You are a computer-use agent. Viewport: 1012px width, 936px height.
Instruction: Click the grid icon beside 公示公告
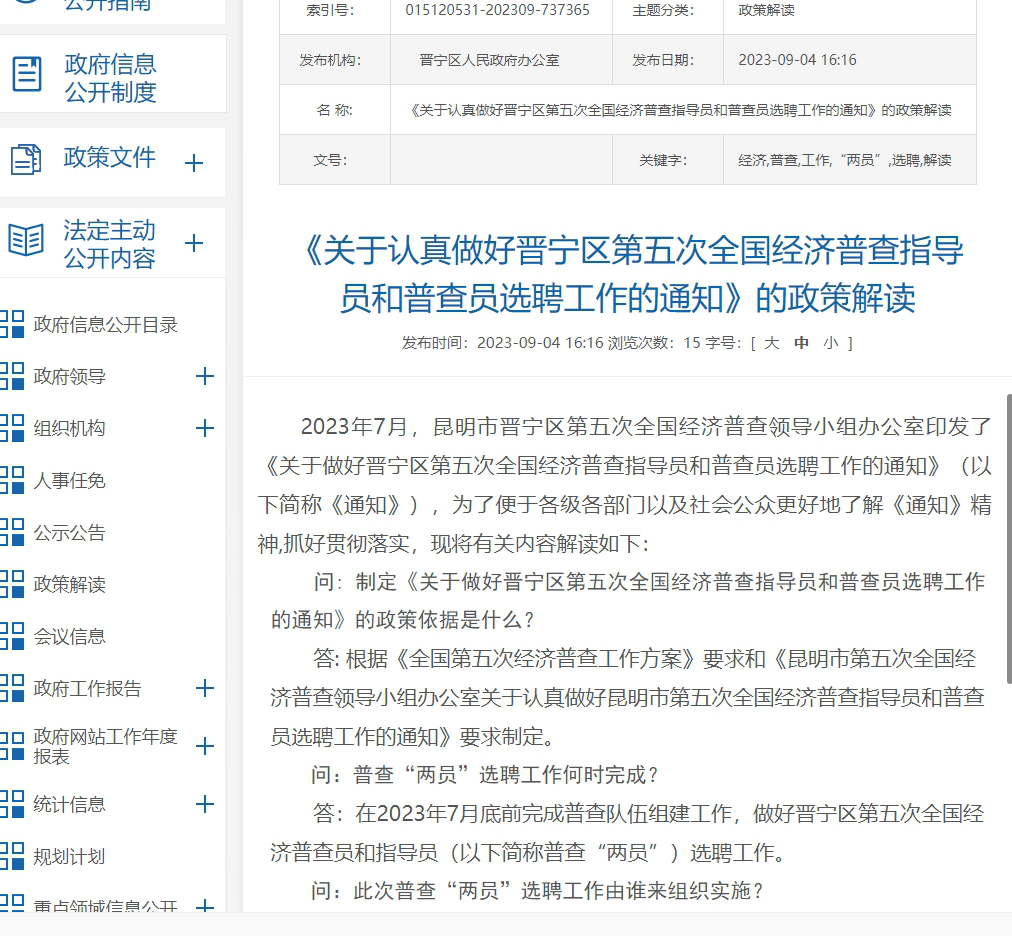tap(12, 532)
